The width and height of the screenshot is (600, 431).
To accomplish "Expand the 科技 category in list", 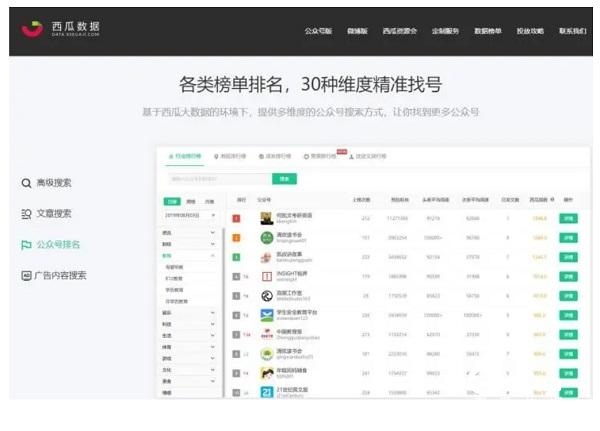I will (191, 325).
